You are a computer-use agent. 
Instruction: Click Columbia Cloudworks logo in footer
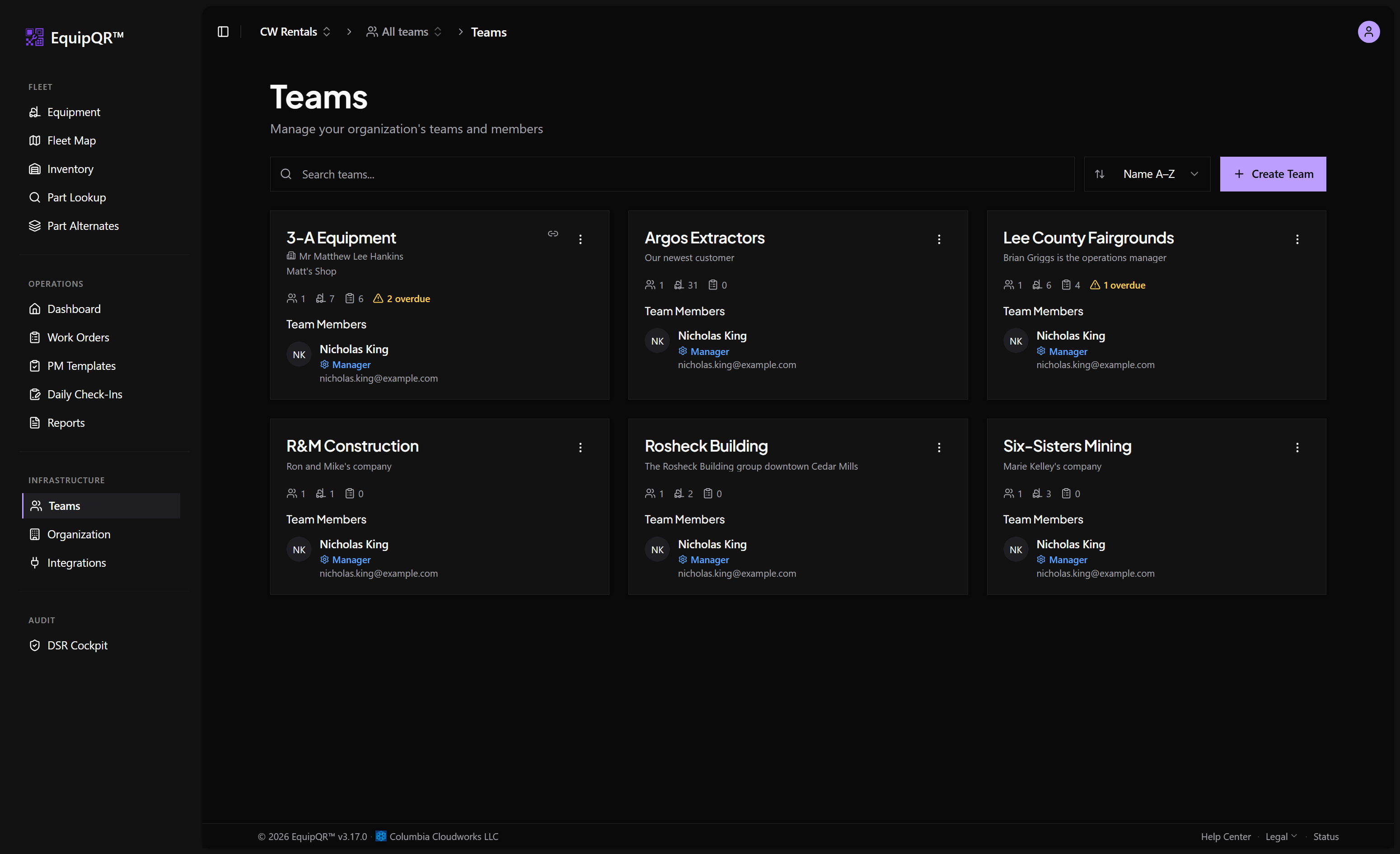click(381, 836)
